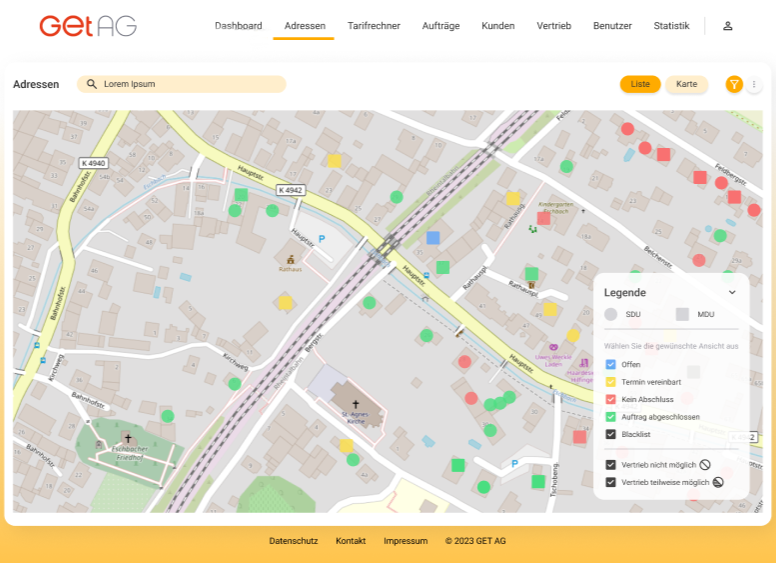Click the GET AG logo

tap(88, 26)
